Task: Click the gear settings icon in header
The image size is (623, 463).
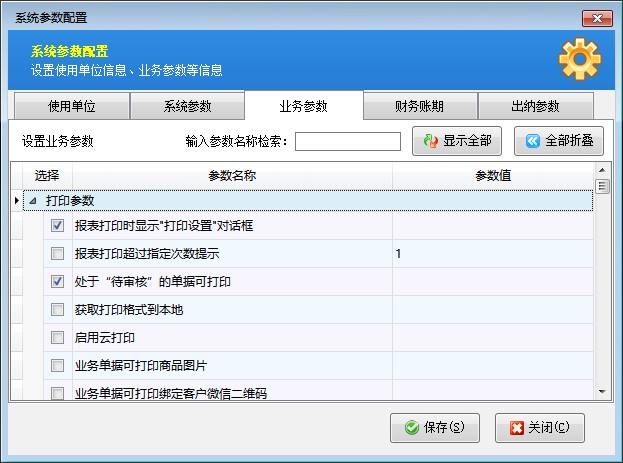Action: tap(580, 59)
